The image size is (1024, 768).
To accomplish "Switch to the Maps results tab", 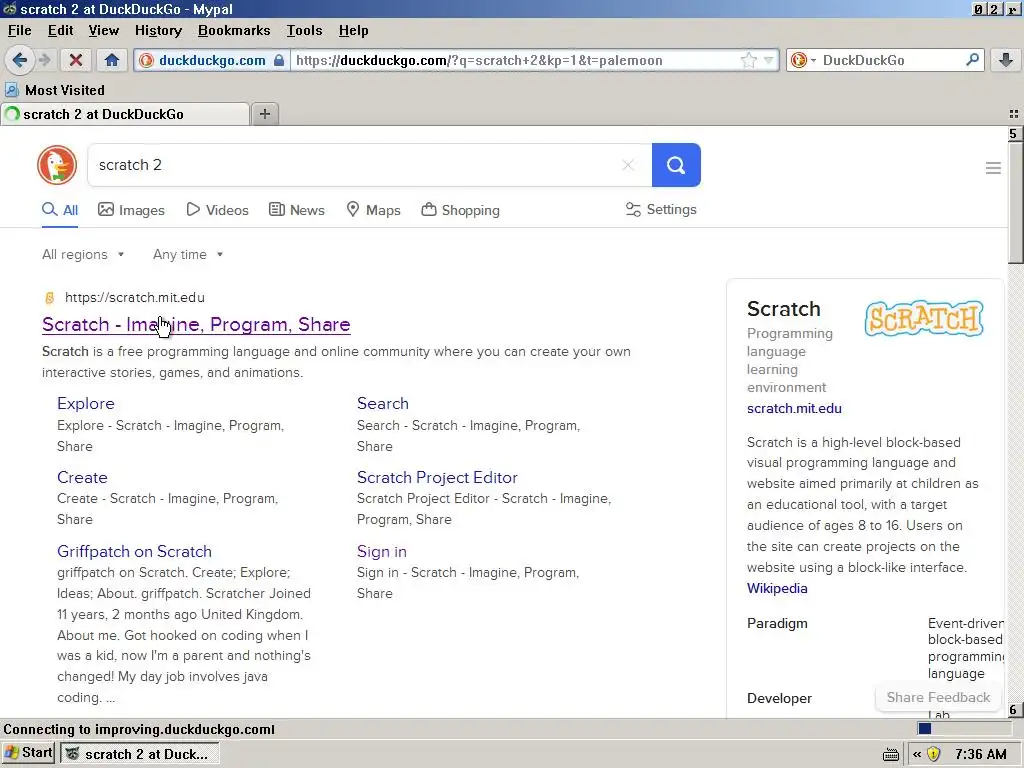I will pos(373,210).
